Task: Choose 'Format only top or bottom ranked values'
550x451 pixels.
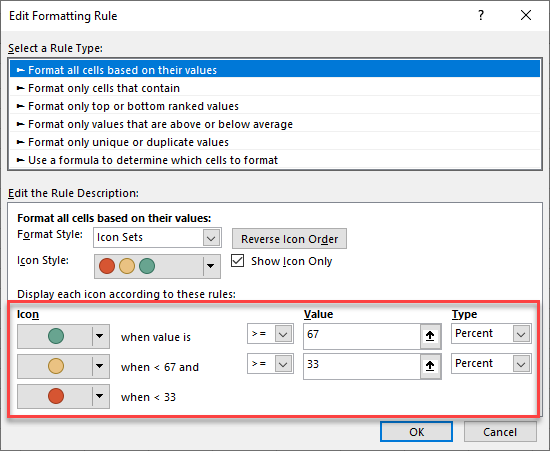Action: click(275, 106)
